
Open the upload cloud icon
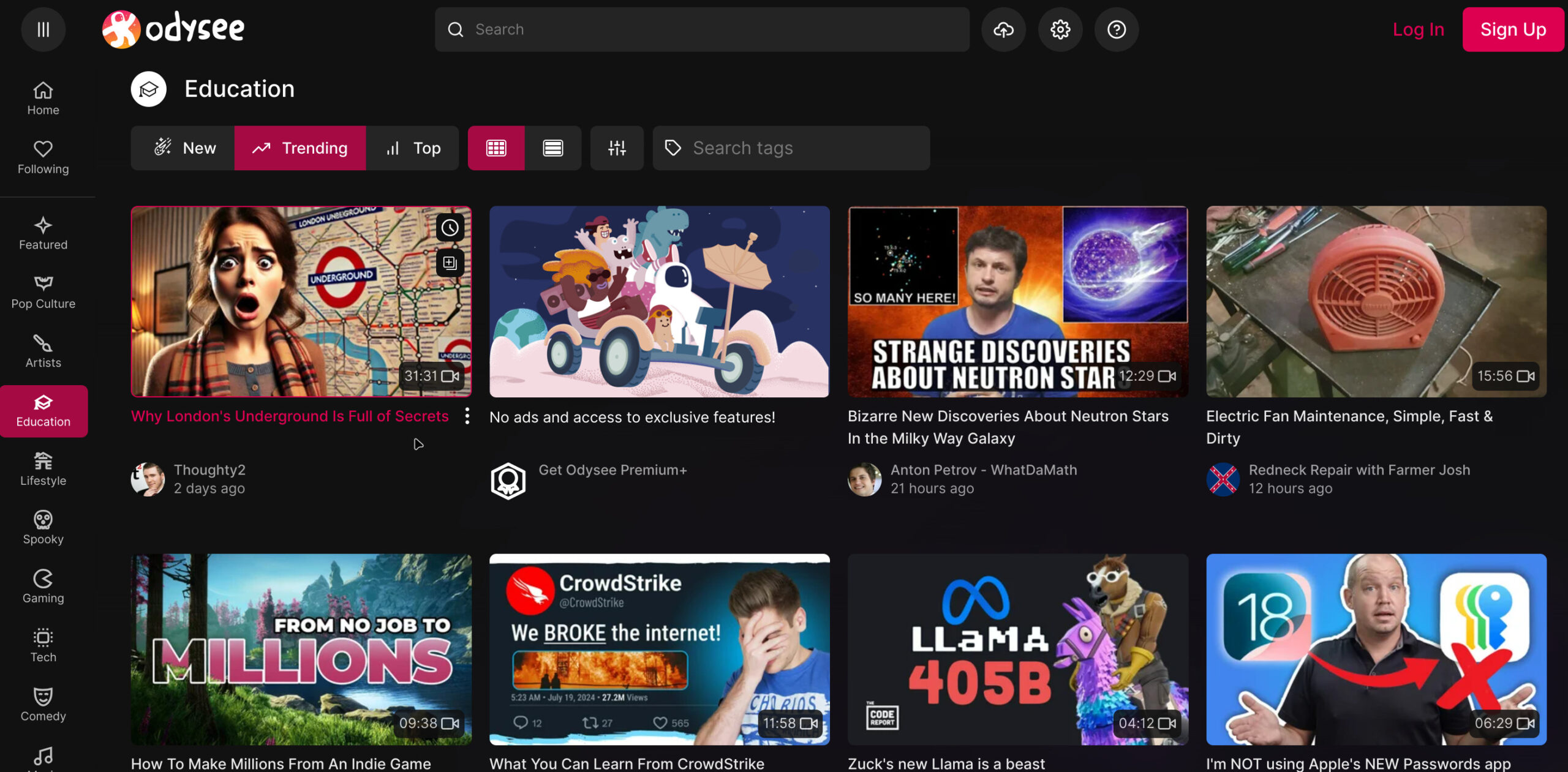pyautogui.click(x=1003, y=29)
